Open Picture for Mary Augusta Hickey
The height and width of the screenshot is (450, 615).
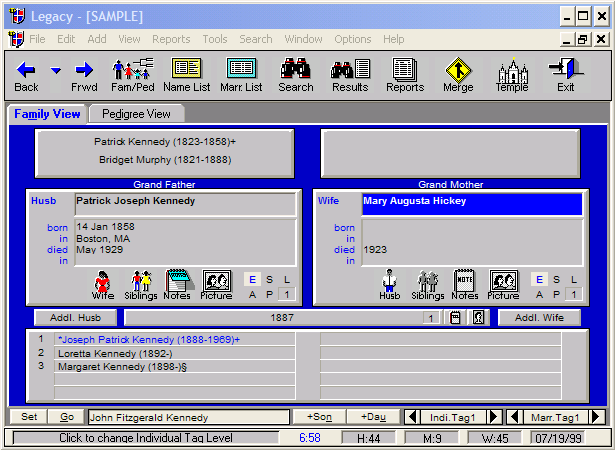pyautogui.click(x=504, y=285)
